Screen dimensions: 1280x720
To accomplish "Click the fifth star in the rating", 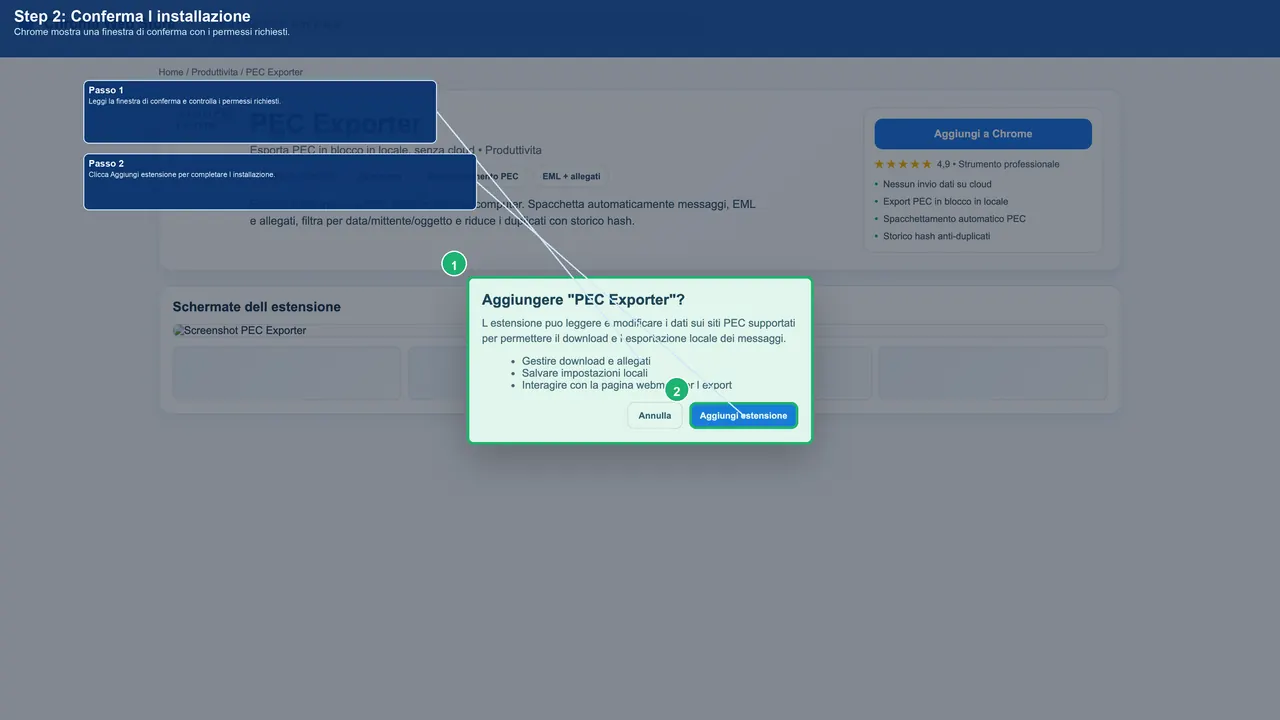I will (925, 163).
